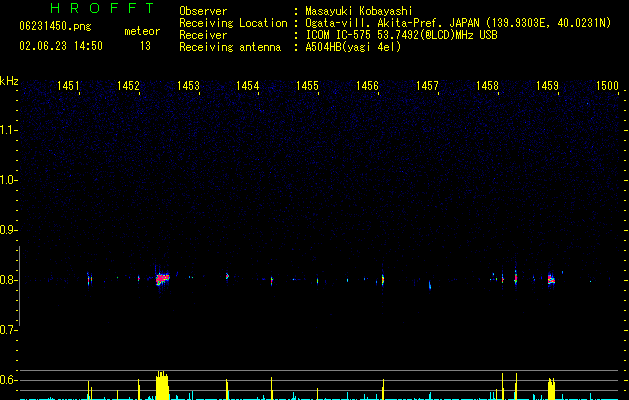This screenshot has height=400, width=629.
Task: Click the 1455 time axis marker
Action: coord(307,85)
